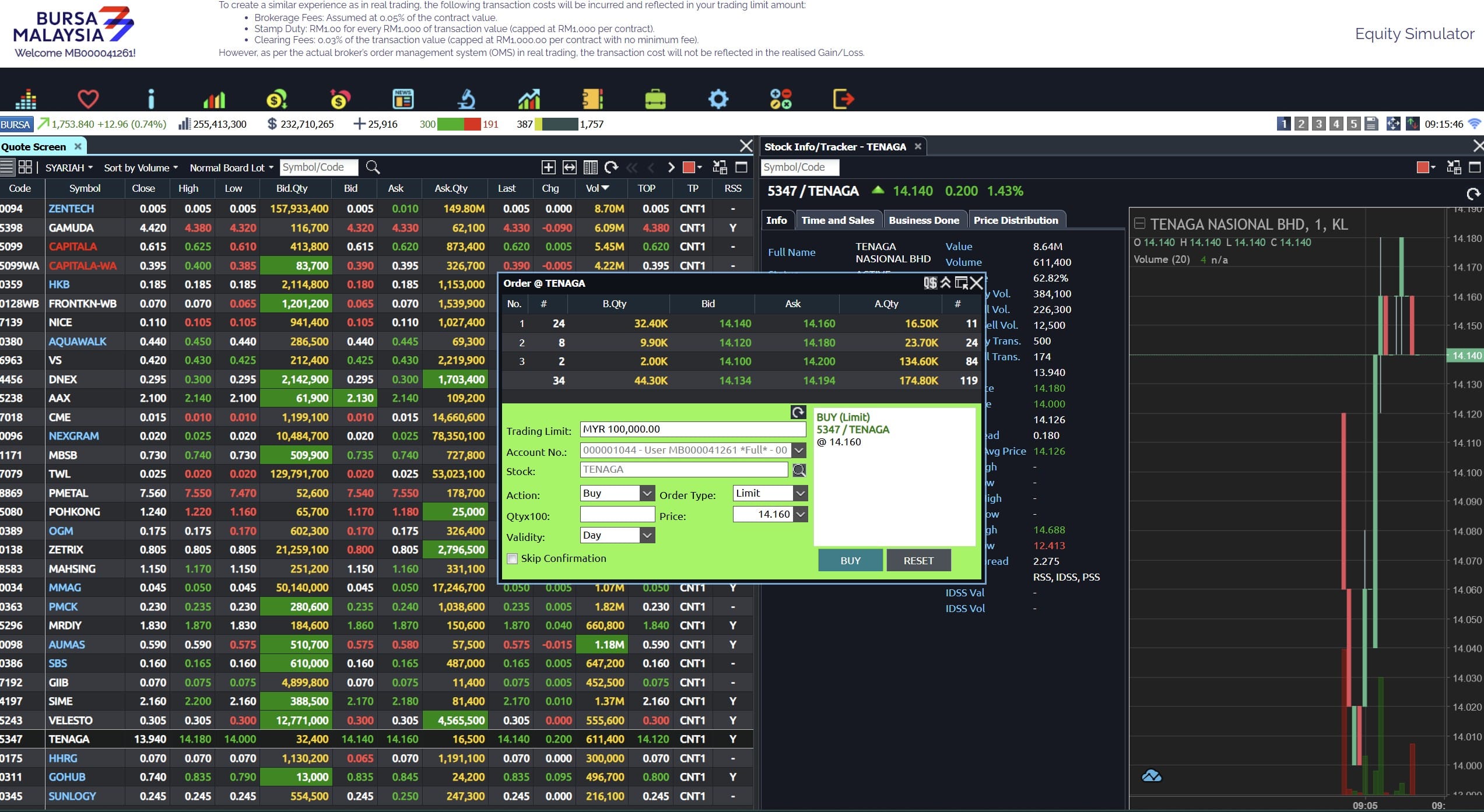Click the save layout floppy disk icon
1484x812 pixels.
pos(1371,124)
